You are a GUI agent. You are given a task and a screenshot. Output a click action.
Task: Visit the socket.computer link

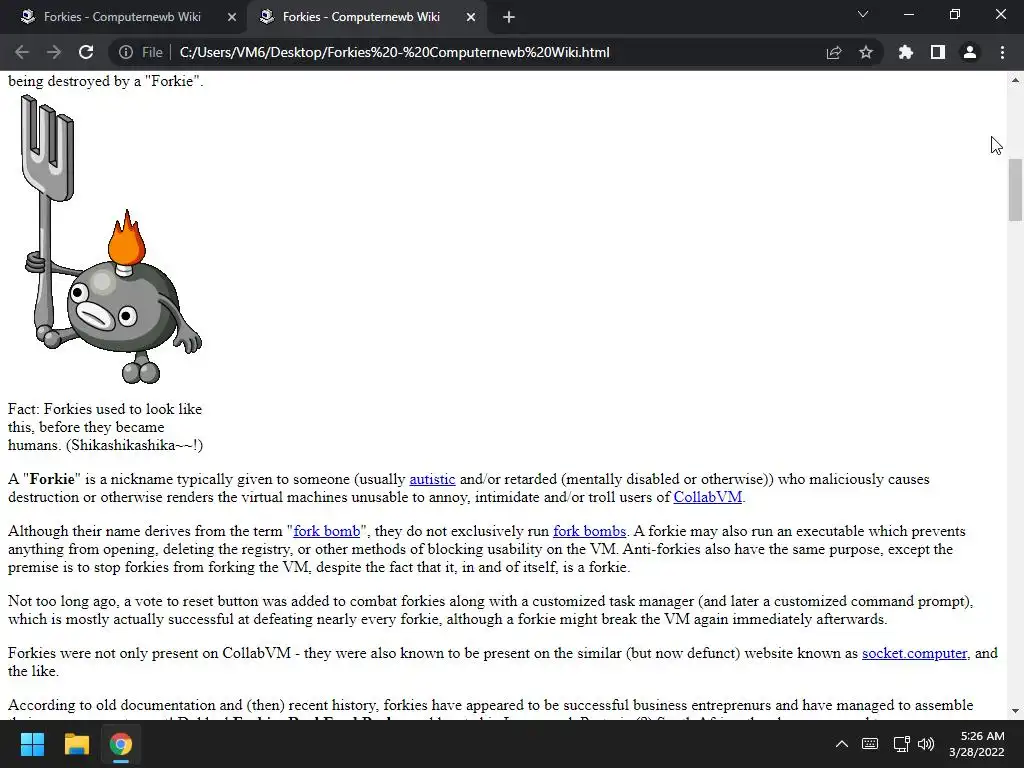coord(914,653)
